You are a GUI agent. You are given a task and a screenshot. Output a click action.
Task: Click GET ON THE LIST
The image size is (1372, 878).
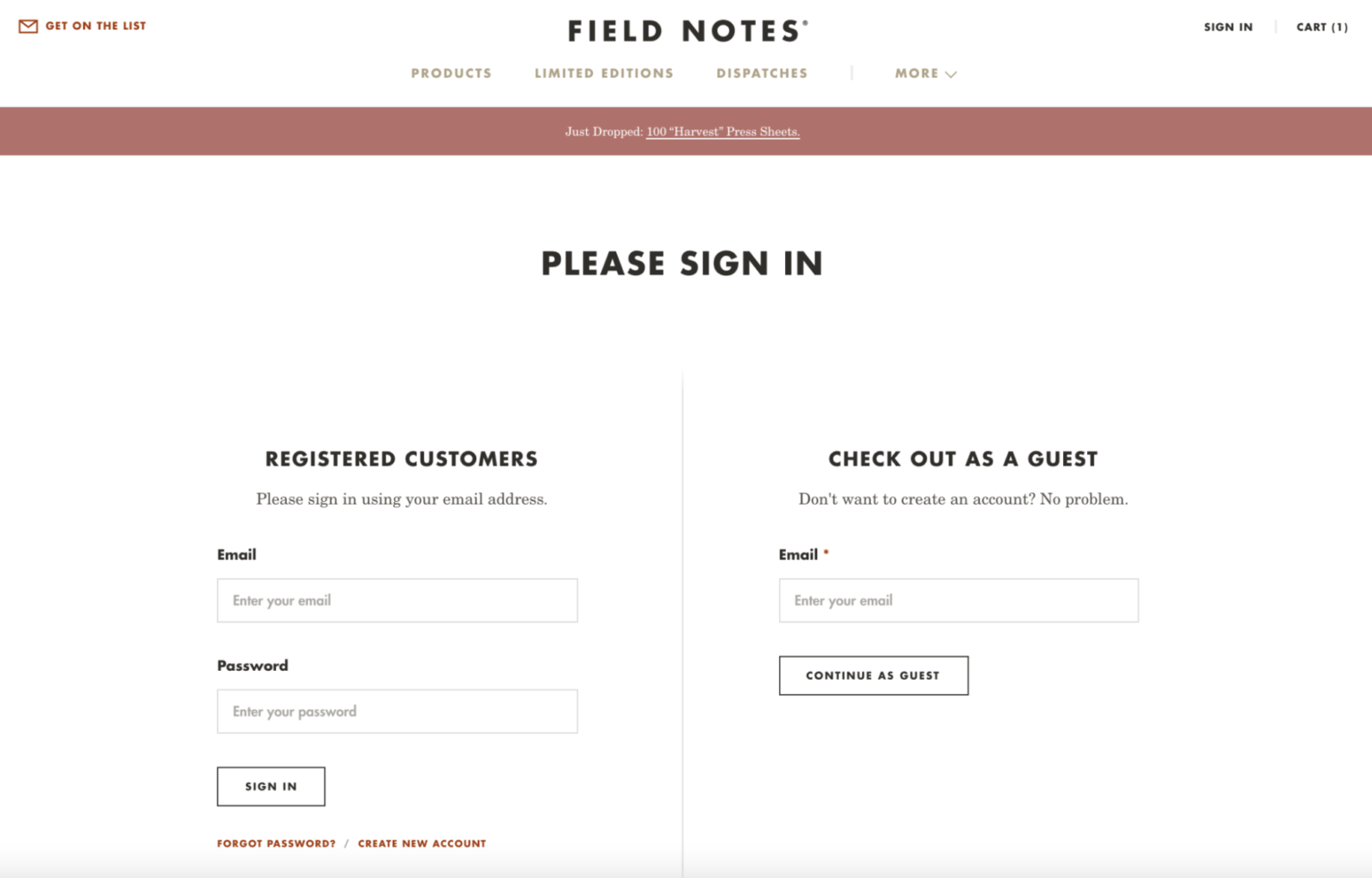[95, 25]
